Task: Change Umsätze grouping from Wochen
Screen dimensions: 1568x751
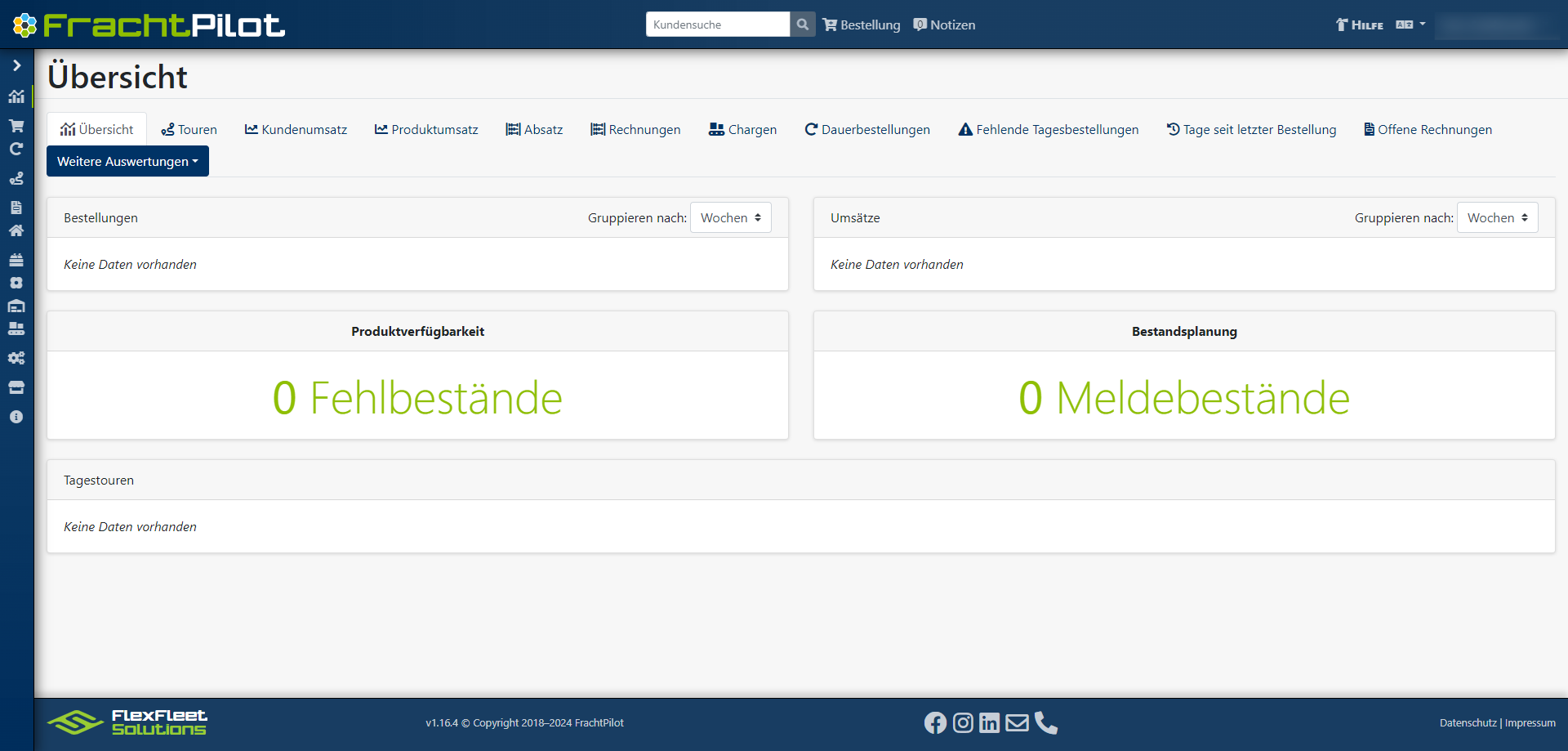Action: coord(1498,217)
